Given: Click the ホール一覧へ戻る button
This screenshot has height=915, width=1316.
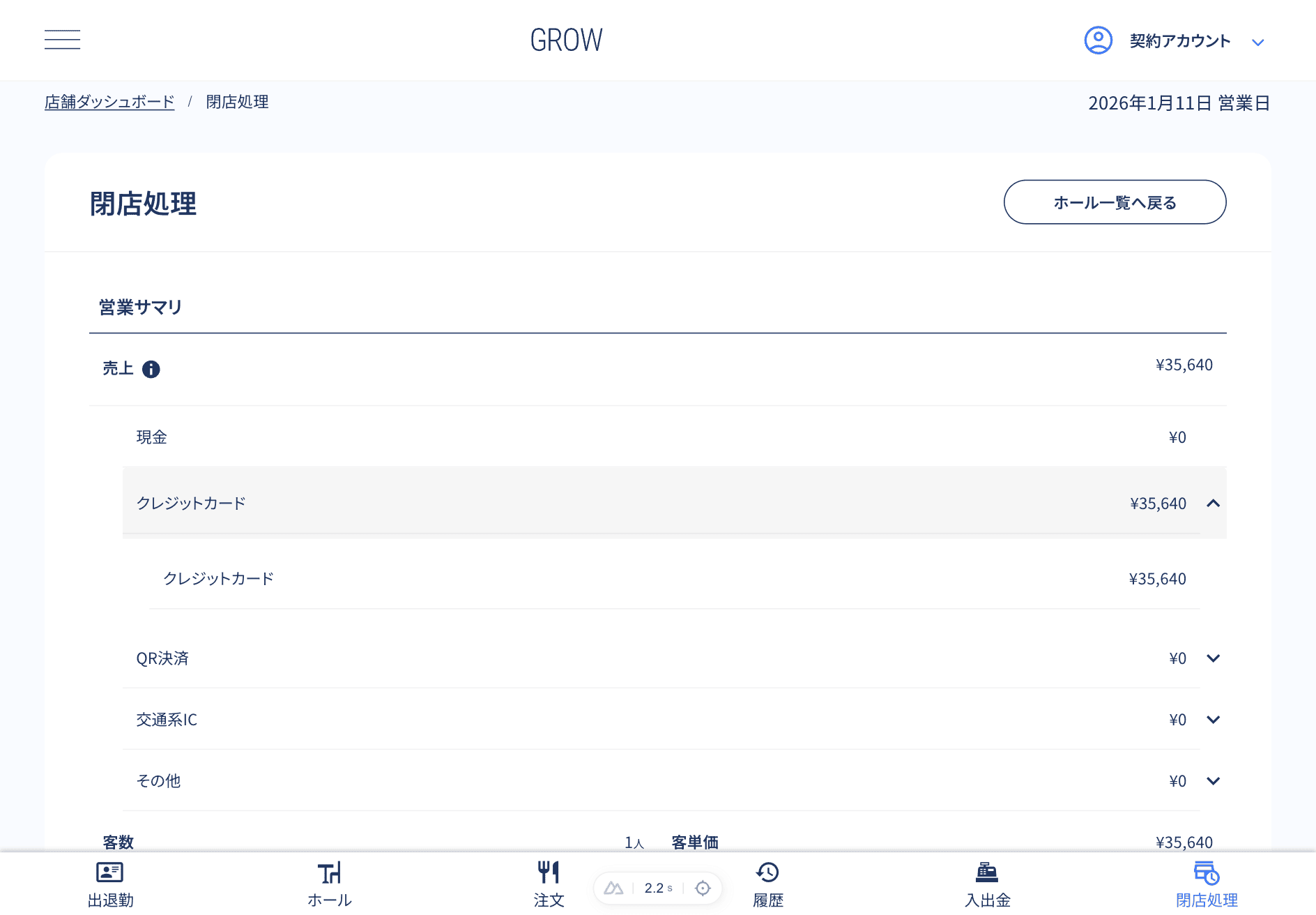Looking at the screenshot, I should 1114,202.
